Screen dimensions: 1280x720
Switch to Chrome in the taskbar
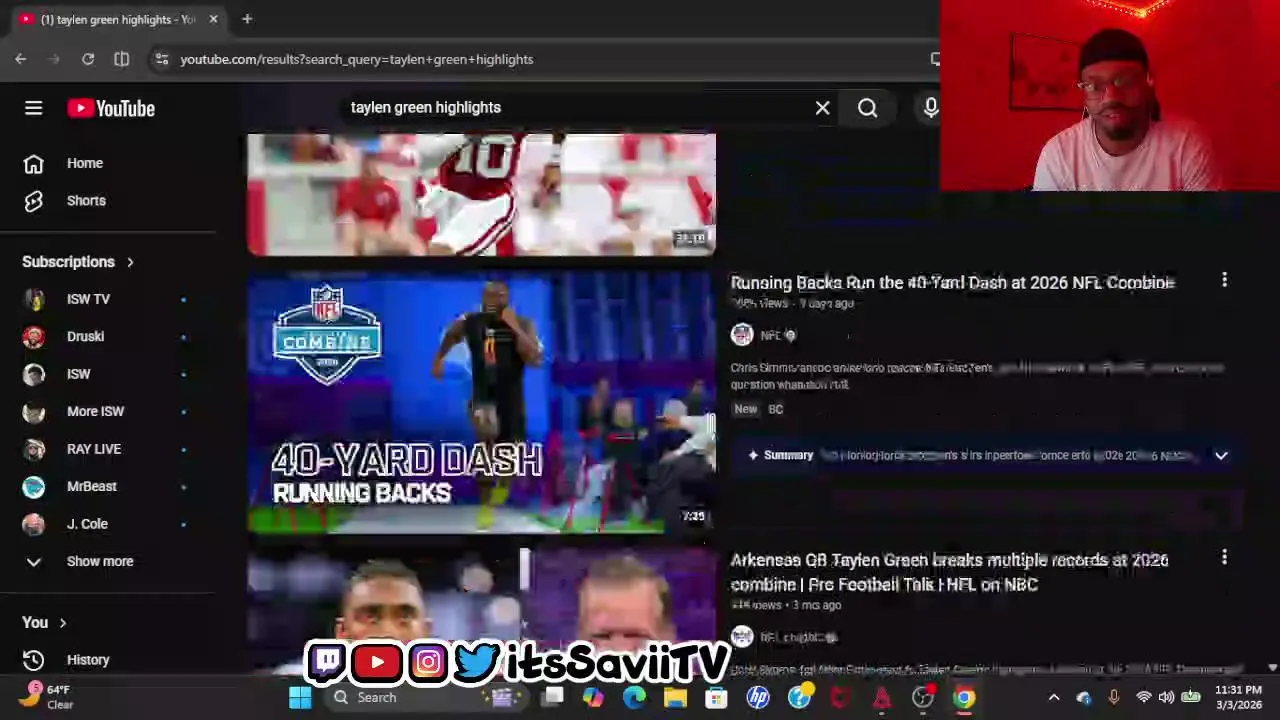(964, 697)
